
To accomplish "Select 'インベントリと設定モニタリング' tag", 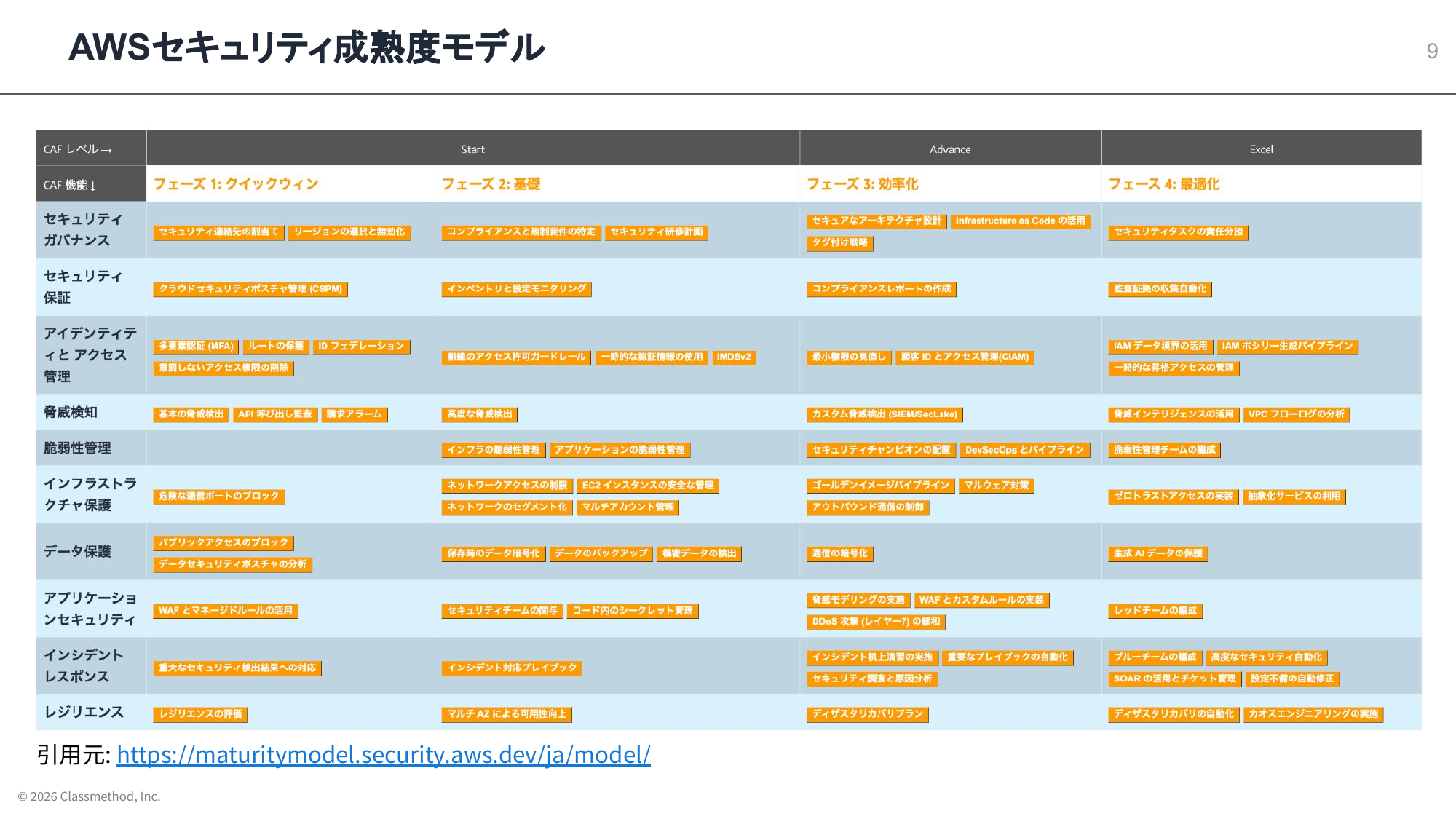I will [516, 289].
